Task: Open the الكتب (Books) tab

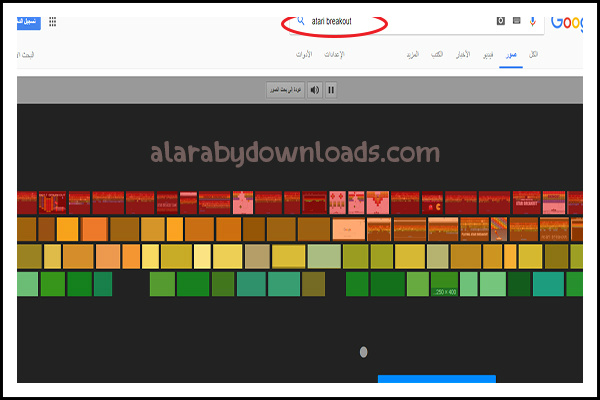Action: click(x=437, y=55)
